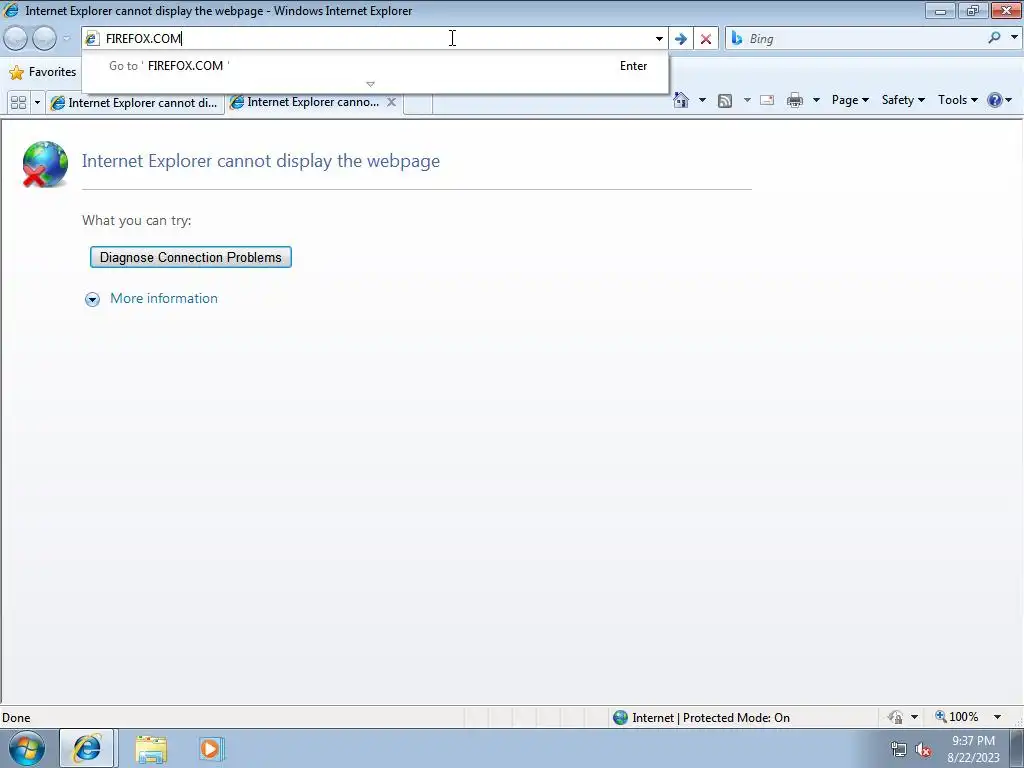Image resolution: width=1024 pixels, height=768 pixels.
Task: Open the Feeds dropdown arrow
Action: pyautogui.click(x=746, y=100)
